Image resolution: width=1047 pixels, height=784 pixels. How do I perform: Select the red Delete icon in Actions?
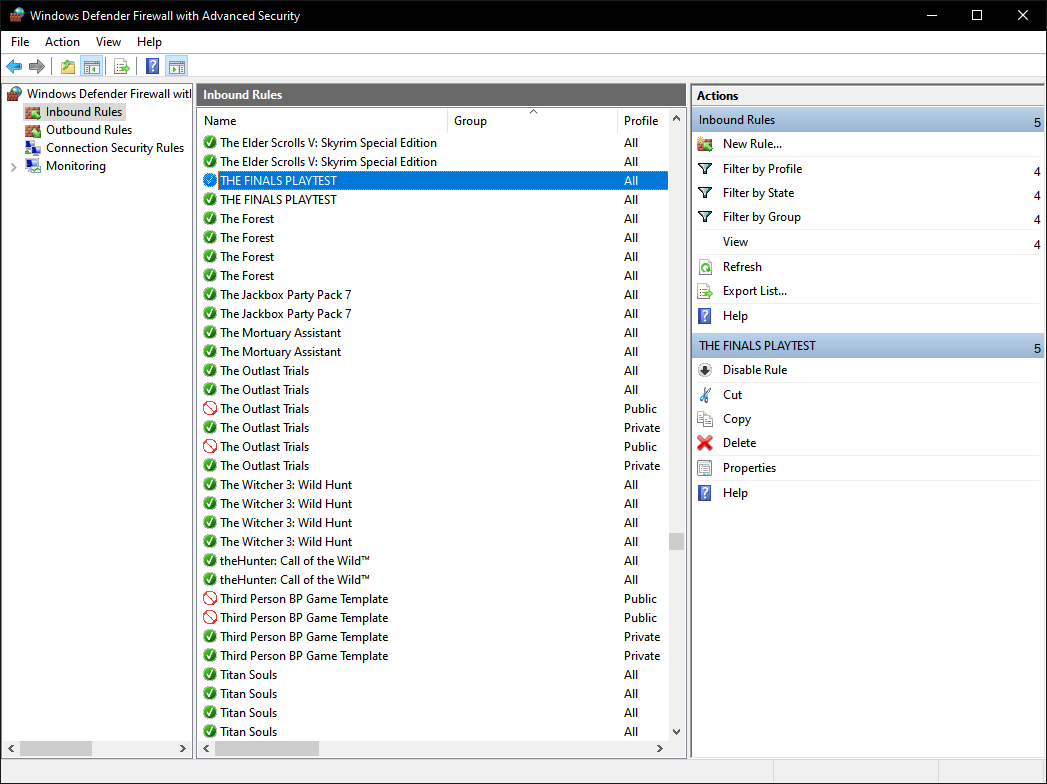click(x=706, y=443)
